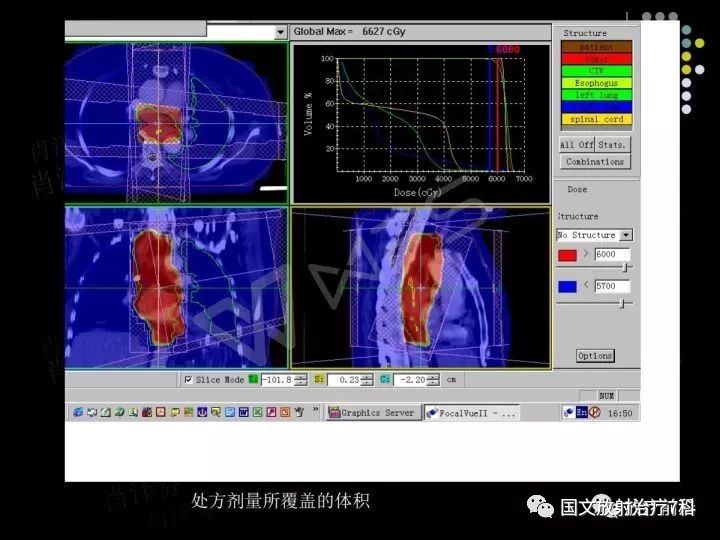Viewport: 720px width, 540px height.
Task: Click the green T slice position icon
Action: pos(253,380)
